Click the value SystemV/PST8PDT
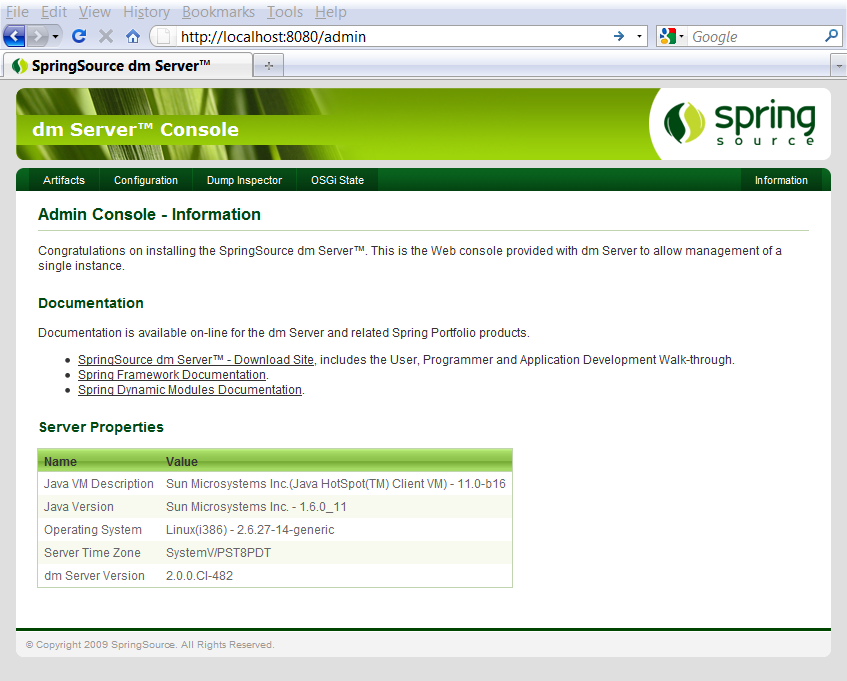The image size is (847, 681). pos(219,552)
